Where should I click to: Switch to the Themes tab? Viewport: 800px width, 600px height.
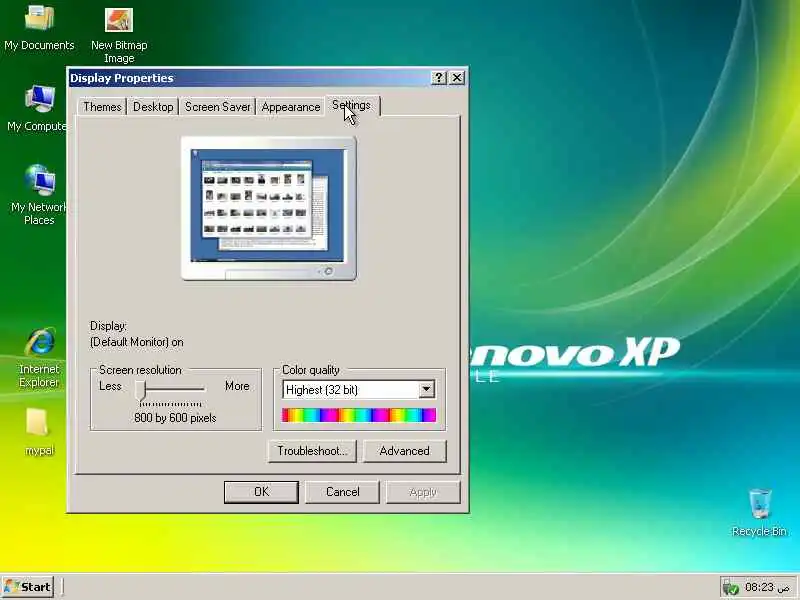(102, 107)
